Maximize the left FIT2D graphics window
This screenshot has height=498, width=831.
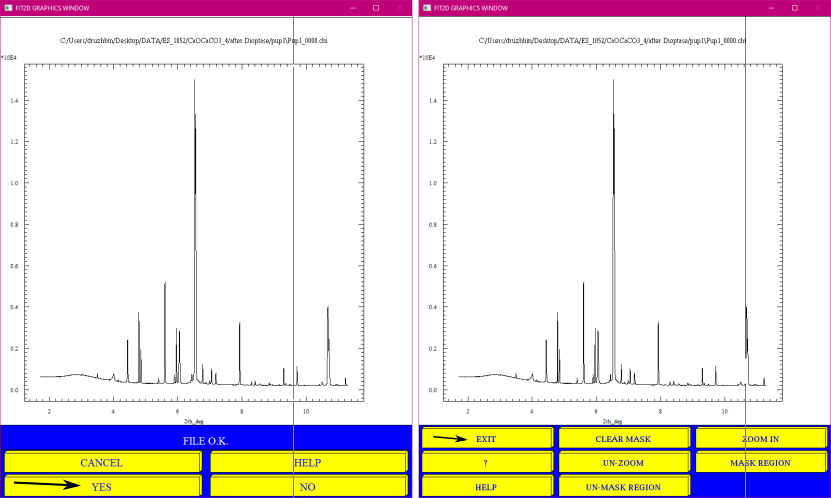(376, 8)
